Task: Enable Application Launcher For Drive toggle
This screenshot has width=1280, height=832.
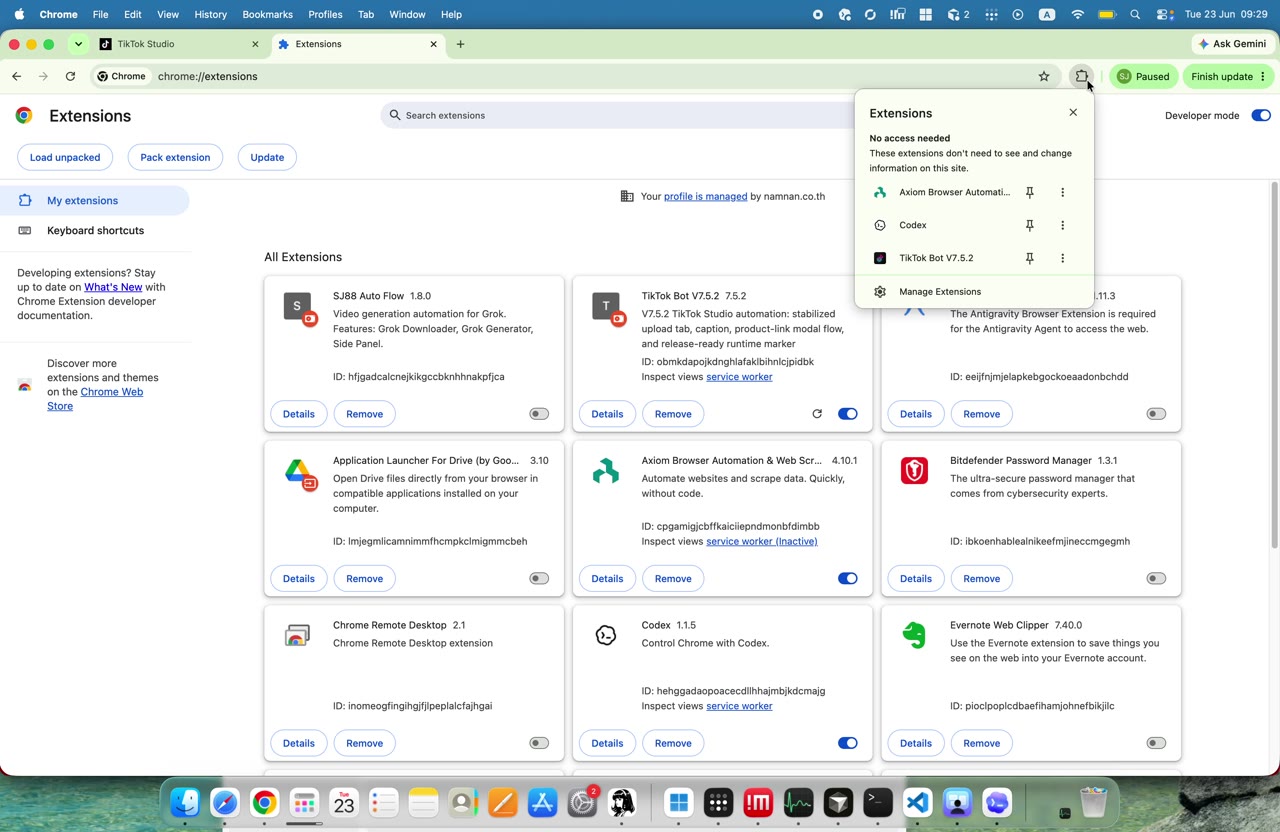Action: coord(539,578)
